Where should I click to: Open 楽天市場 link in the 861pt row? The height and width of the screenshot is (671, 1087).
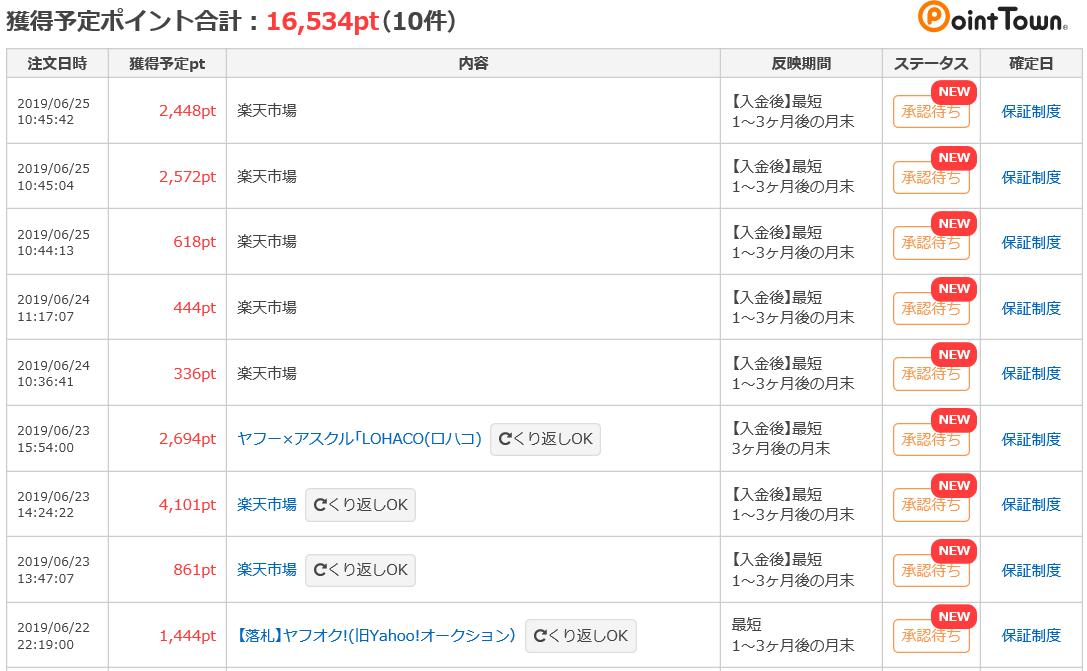click(267, 570)
